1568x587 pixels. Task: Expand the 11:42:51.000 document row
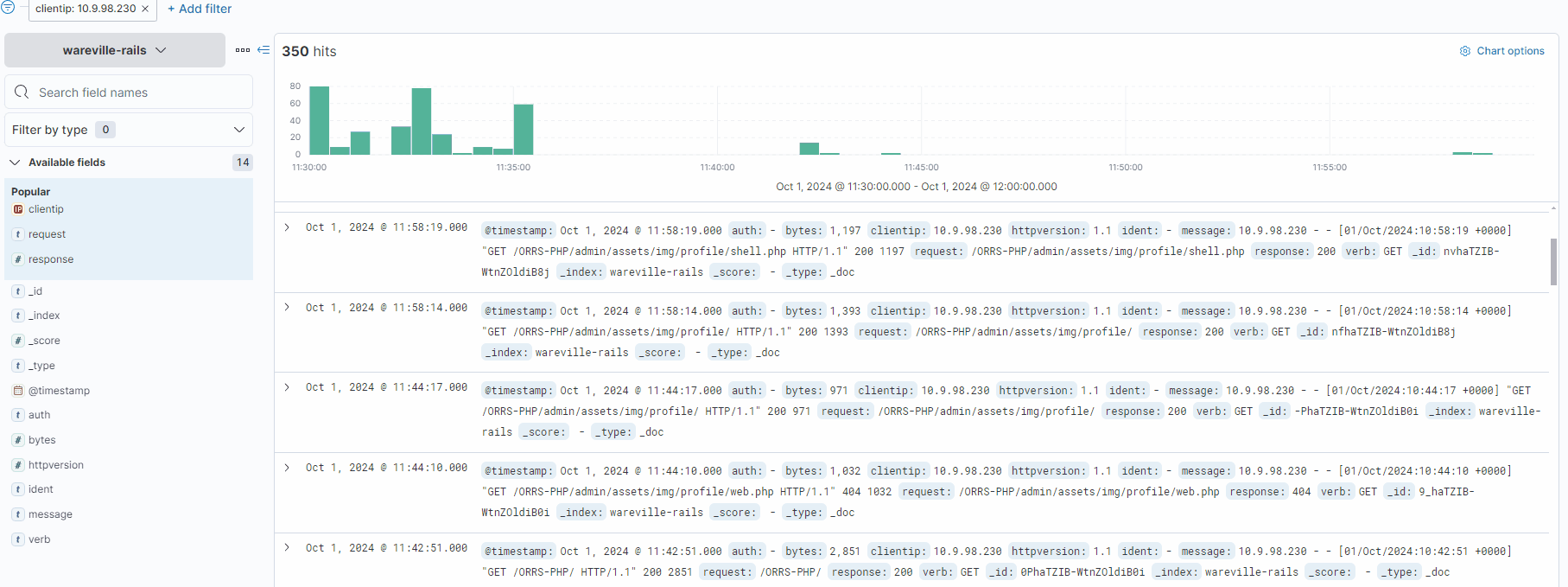coord(287,547)
